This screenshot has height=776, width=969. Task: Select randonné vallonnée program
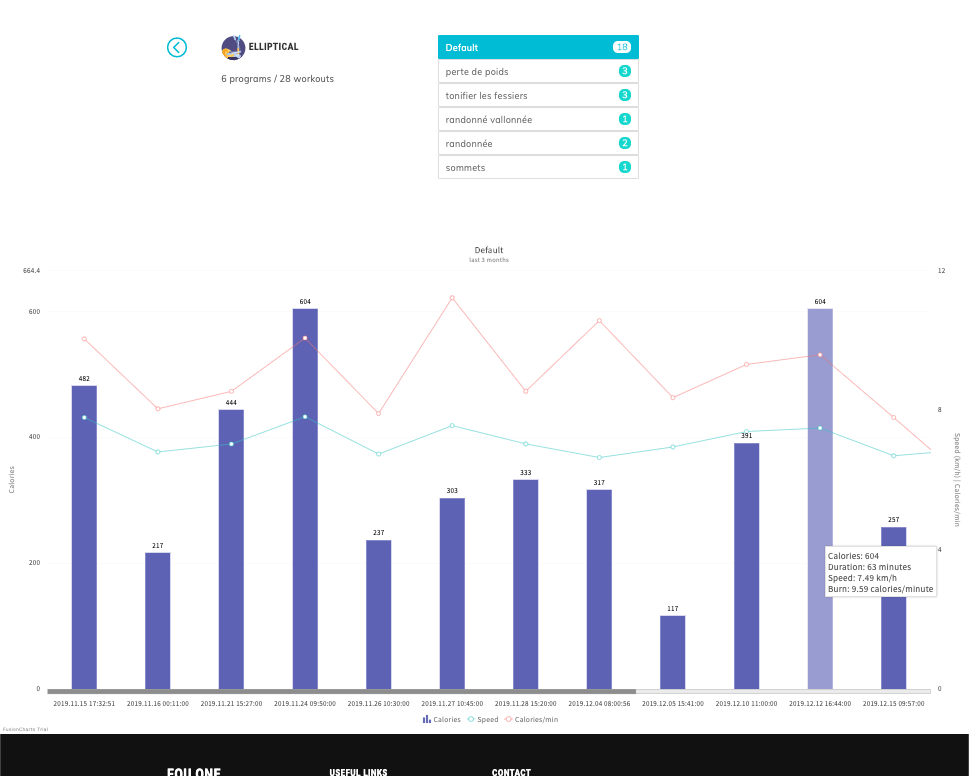point(538,119)
